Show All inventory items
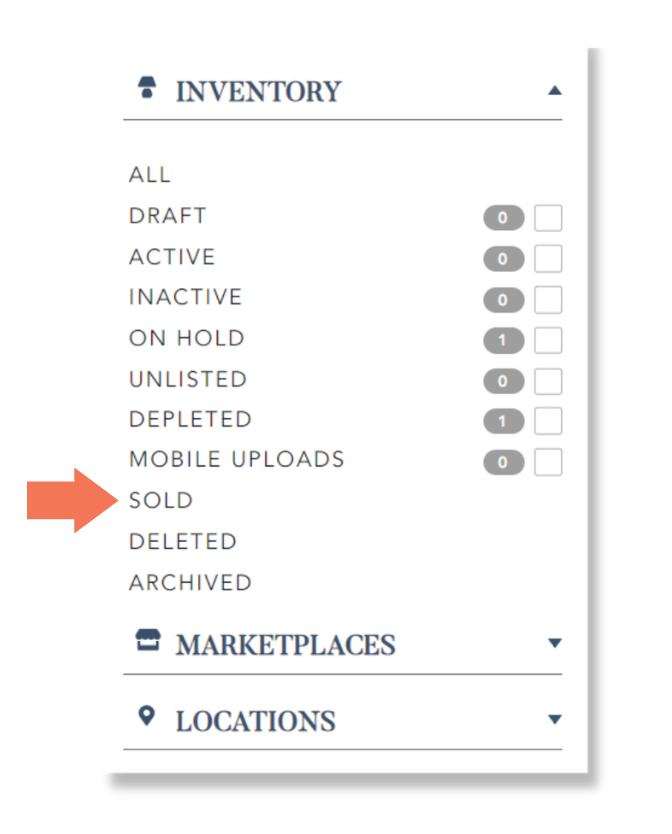Screen dimensions: 672x834 pyautogui.click(x=150, y=174)
